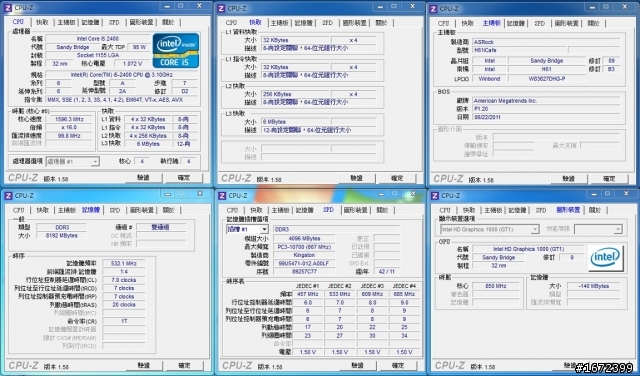Viewport: 640px width, 376px height.
Task: Select the CPU tab in the ASRock mainboard window
Action: [x=443, y=23]
